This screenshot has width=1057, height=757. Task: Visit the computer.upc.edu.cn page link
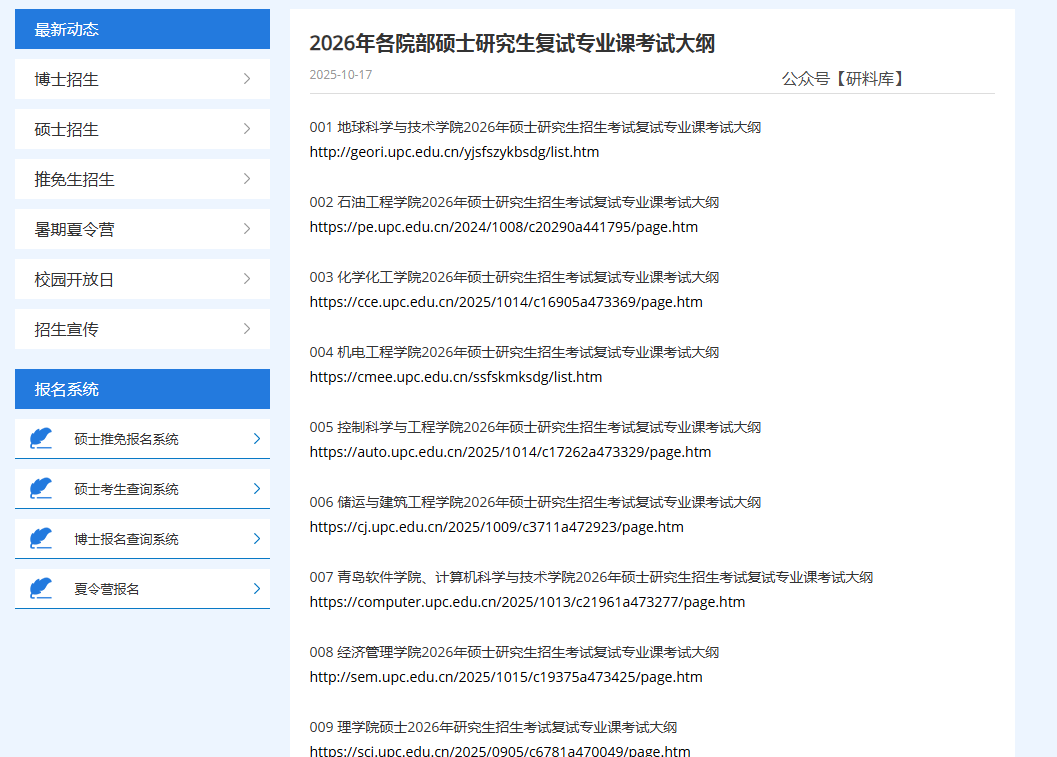pyautogui.click(x=527, y=602)
